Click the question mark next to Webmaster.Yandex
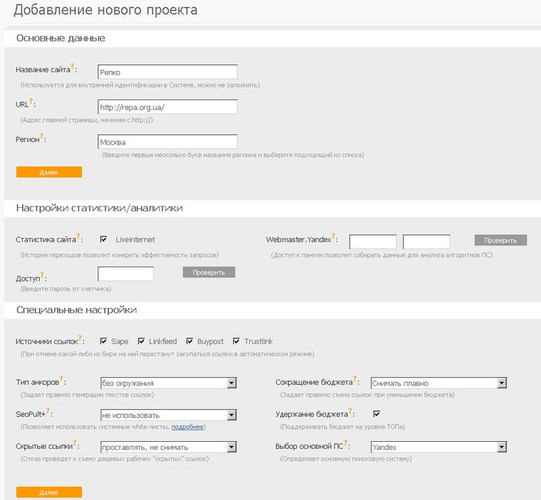Image resolution: width=541 pixels, height=500 pixels. pos(333,236)
